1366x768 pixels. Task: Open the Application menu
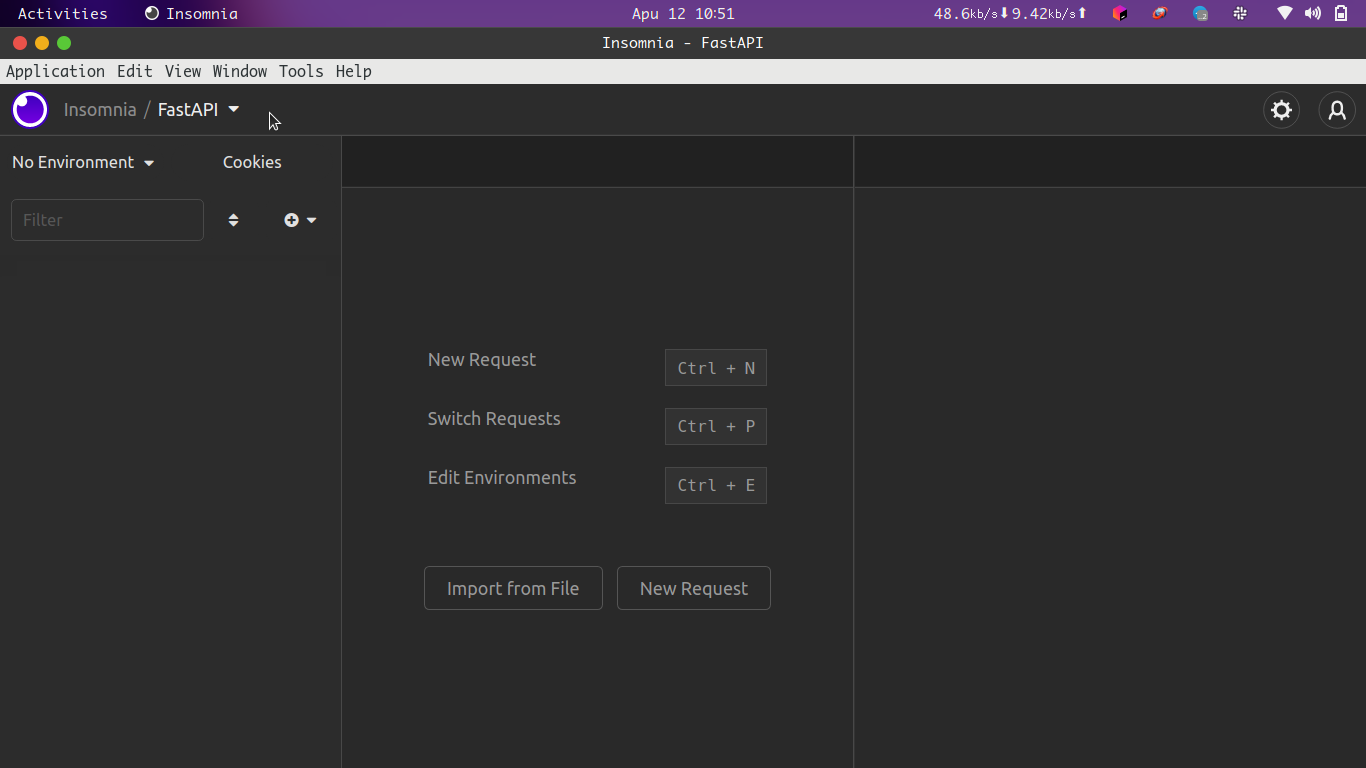(55, 71)
